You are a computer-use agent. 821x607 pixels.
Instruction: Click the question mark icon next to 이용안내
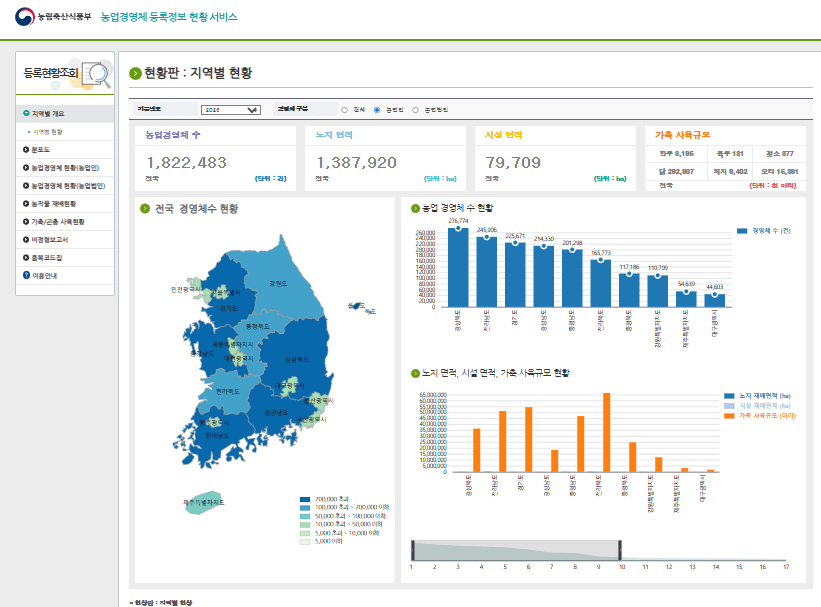click(26, 275)
